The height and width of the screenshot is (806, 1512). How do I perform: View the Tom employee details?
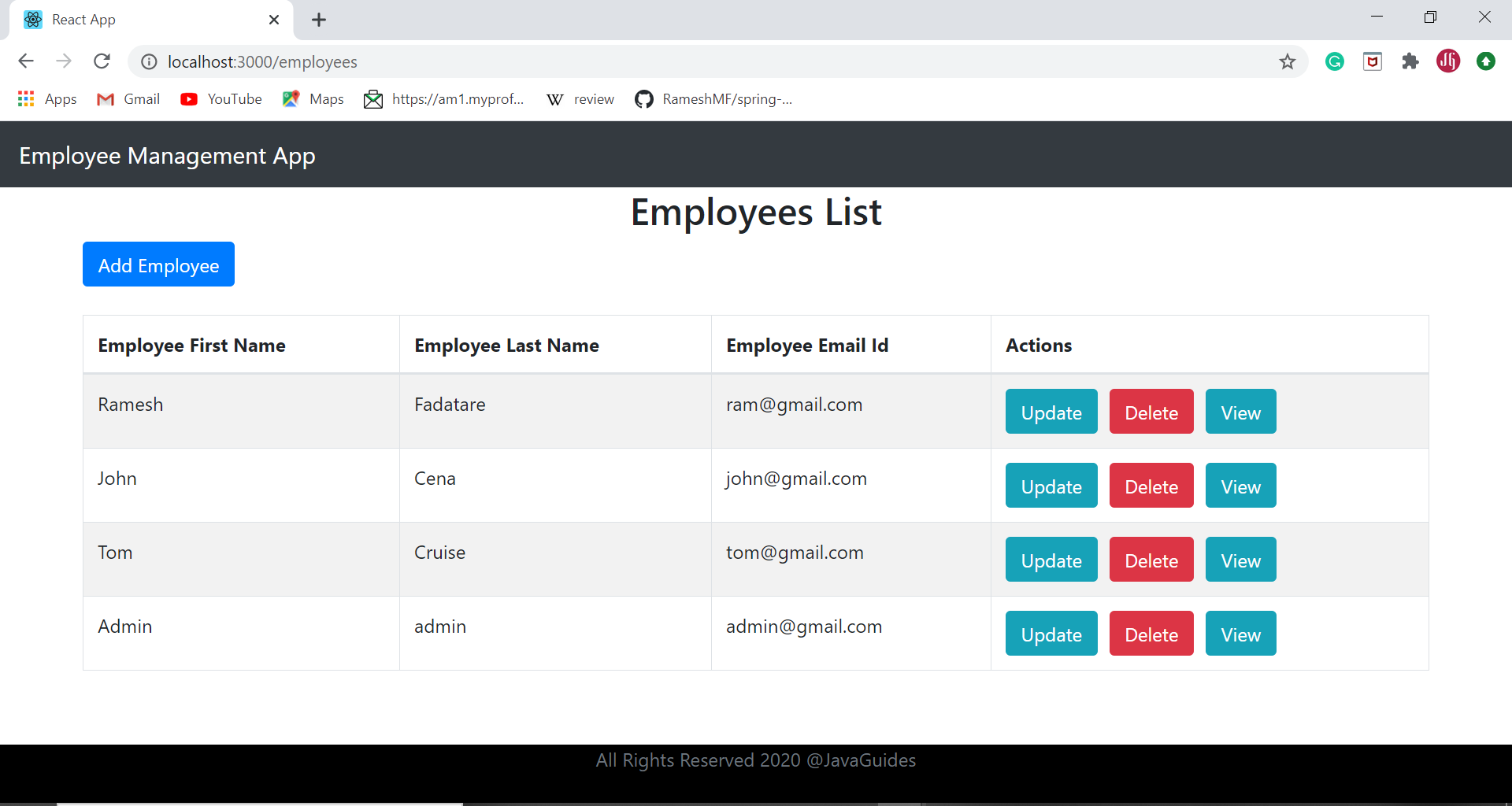pyautogui.click(x=1240, y=560)
